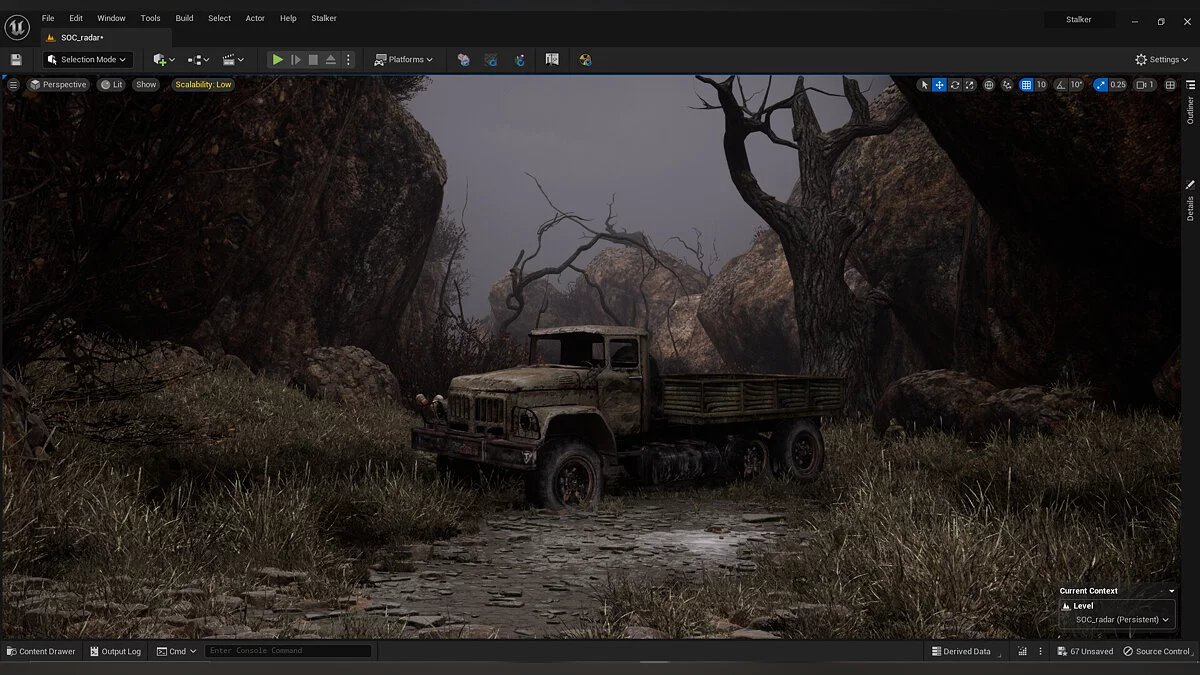Click the console command input field
Viewport: 1200px width, 675px height.
coord(288,651)
